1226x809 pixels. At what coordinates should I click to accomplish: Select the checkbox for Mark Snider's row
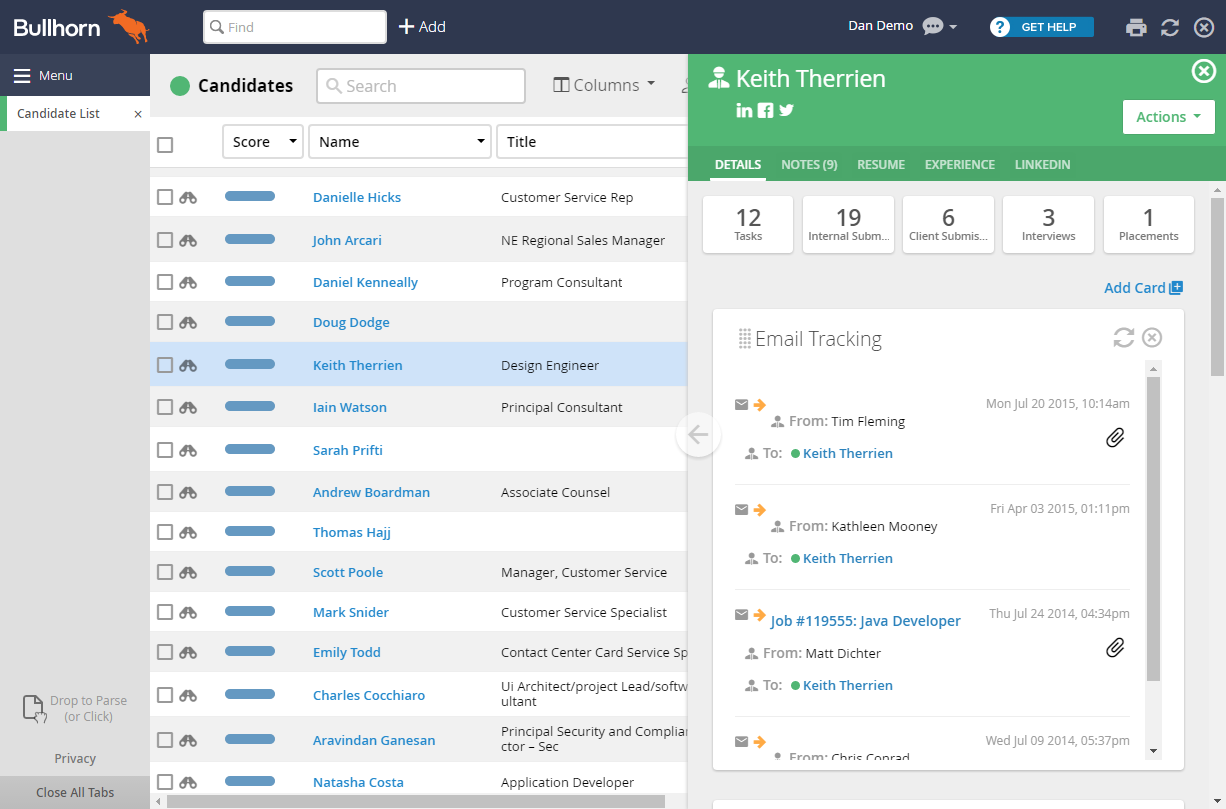164,612
